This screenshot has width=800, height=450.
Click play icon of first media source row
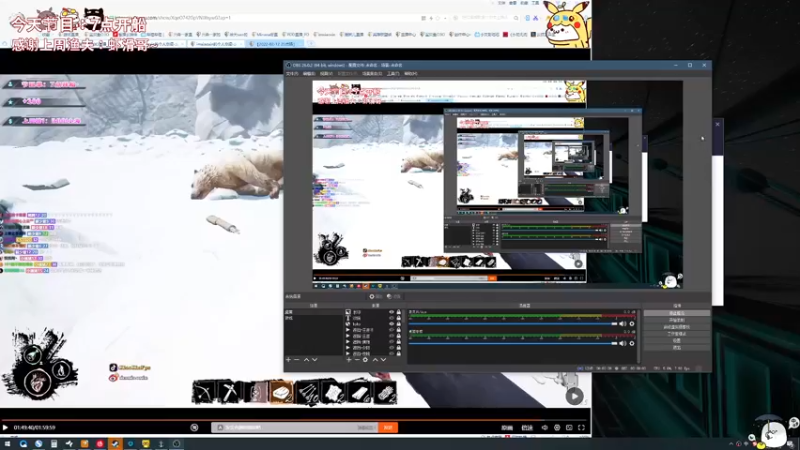pos(348,330)
